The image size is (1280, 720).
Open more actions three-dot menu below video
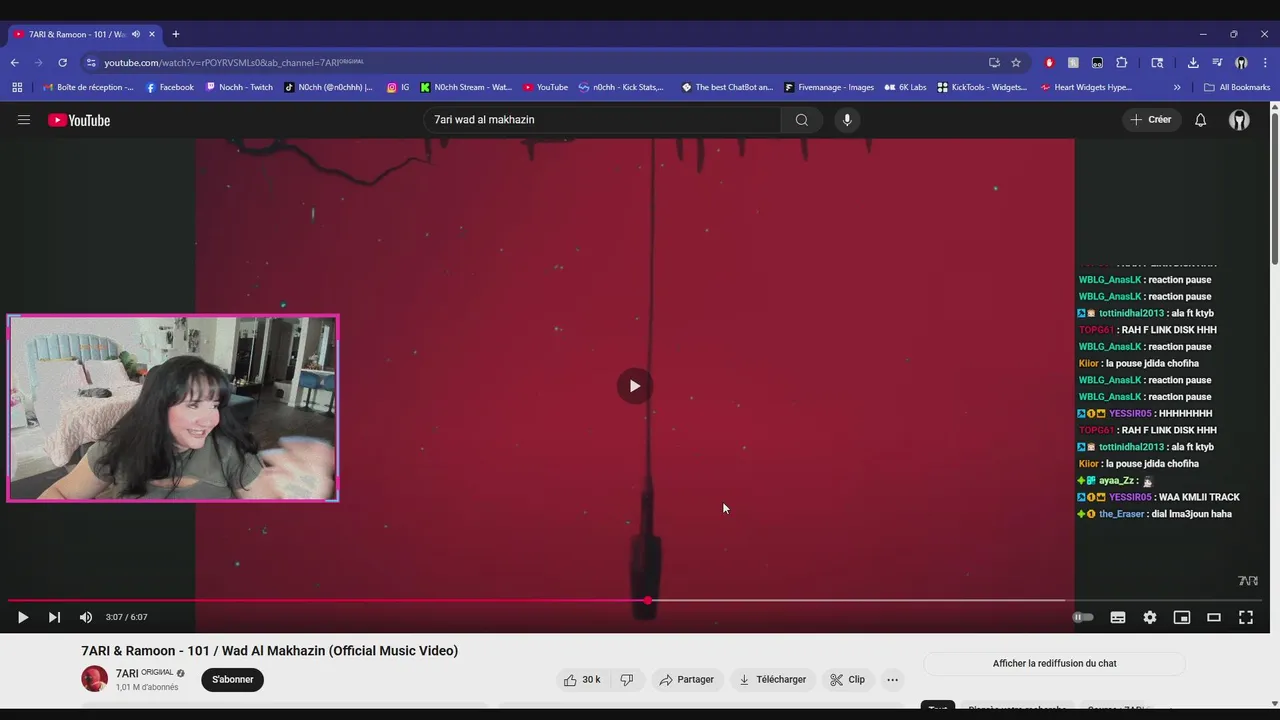pyautogui.click(x=893, y=680)
